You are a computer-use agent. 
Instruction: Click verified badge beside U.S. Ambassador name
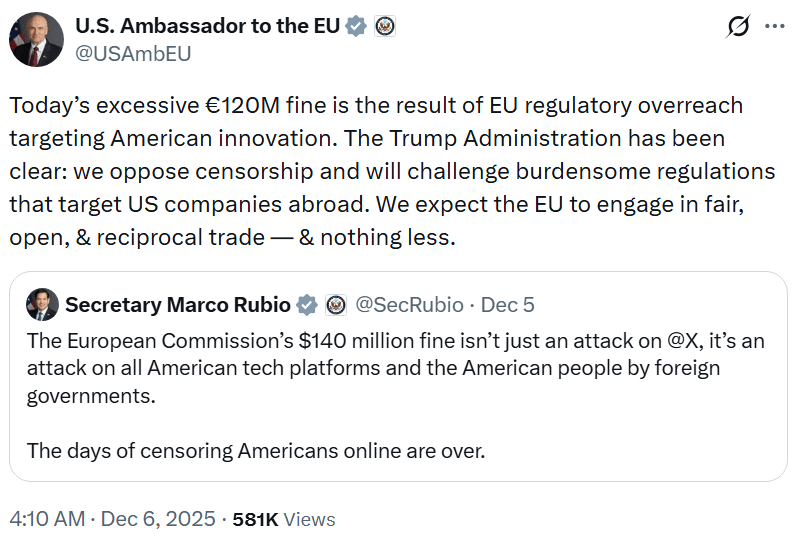point(355,27)
